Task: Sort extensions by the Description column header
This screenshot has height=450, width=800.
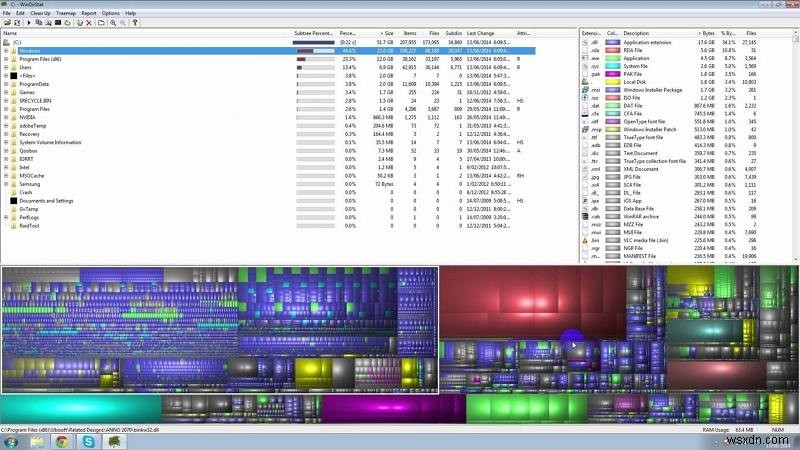Action: pos(657,33)
